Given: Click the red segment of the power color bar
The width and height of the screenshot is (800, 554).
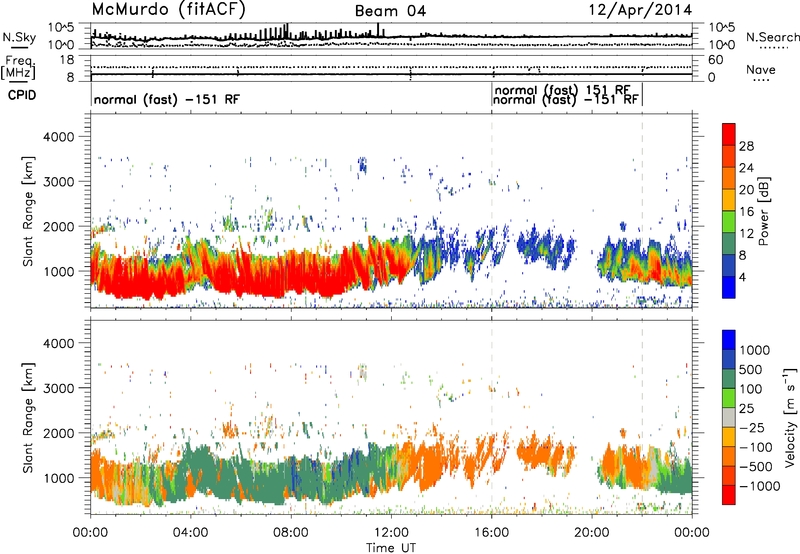Looking at the screenshot, I should click(x=729, y=134).
